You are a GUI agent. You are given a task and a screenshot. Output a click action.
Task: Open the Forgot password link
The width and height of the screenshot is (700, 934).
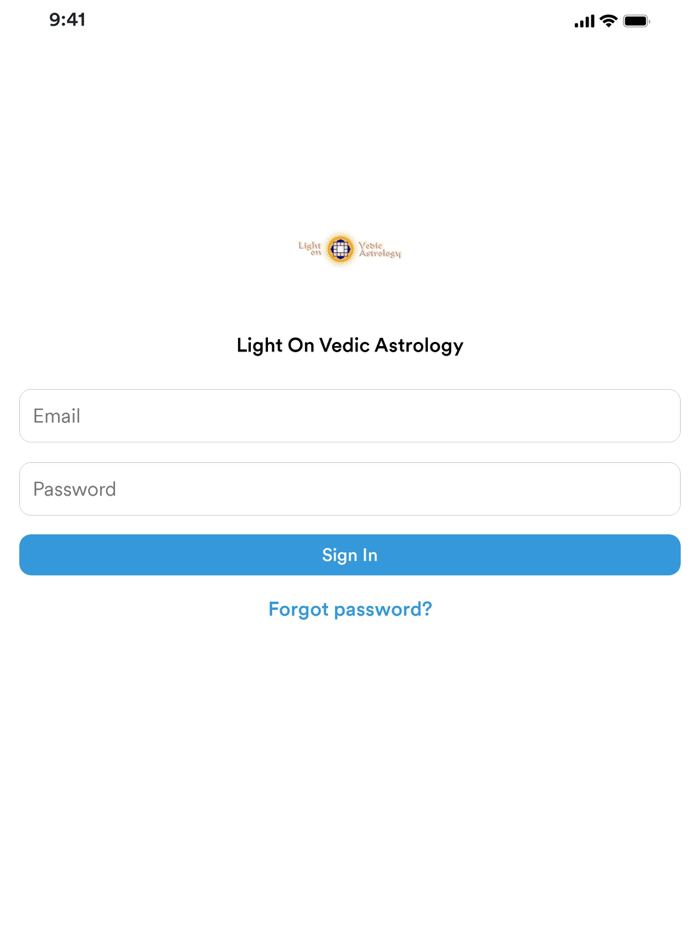(349, 609)
